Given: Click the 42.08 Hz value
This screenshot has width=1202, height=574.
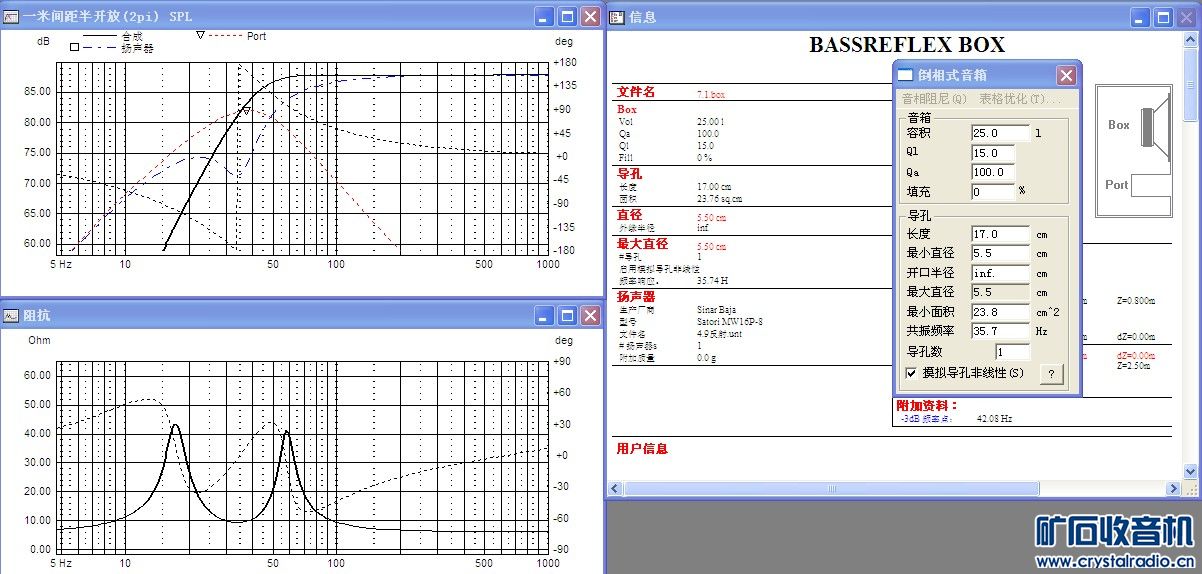Looking at the screenshot, I should click(x=994, y=419).
